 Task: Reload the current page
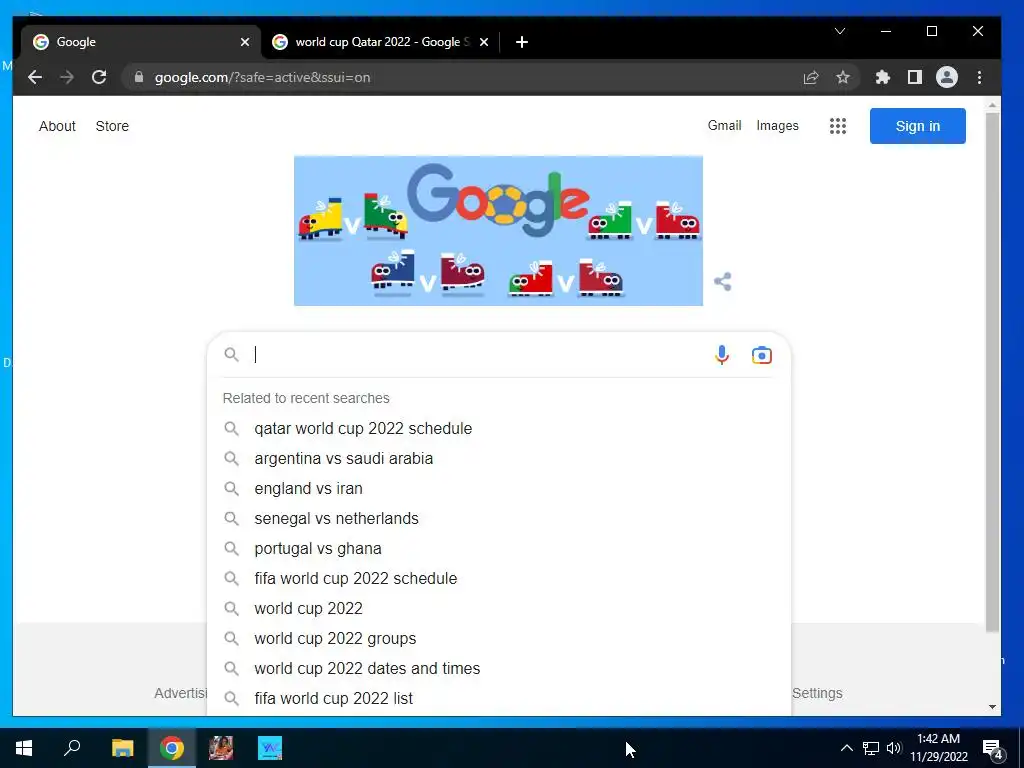point(99,77)
